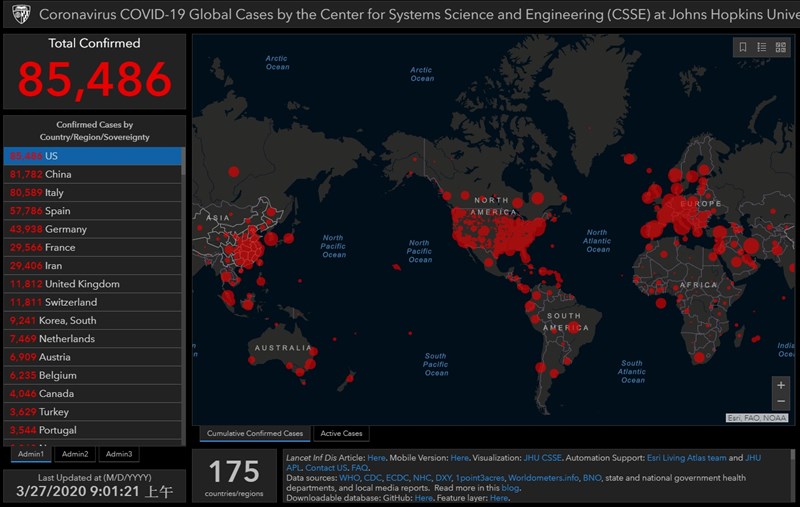Click the Esri, FAO, NOAA attribution
This screenshot has height=507, width=800.
757,418
